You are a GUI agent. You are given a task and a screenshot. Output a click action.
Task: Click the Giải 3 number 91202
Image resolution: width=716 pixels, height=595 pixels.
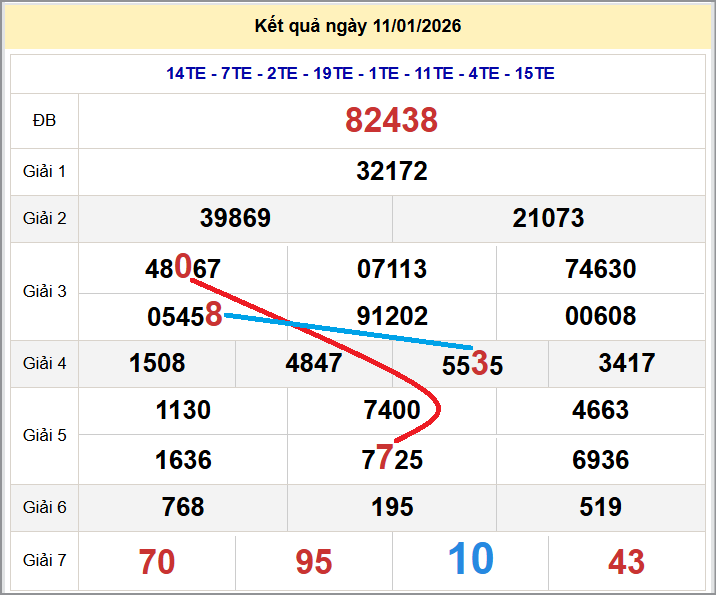[391, 316]
